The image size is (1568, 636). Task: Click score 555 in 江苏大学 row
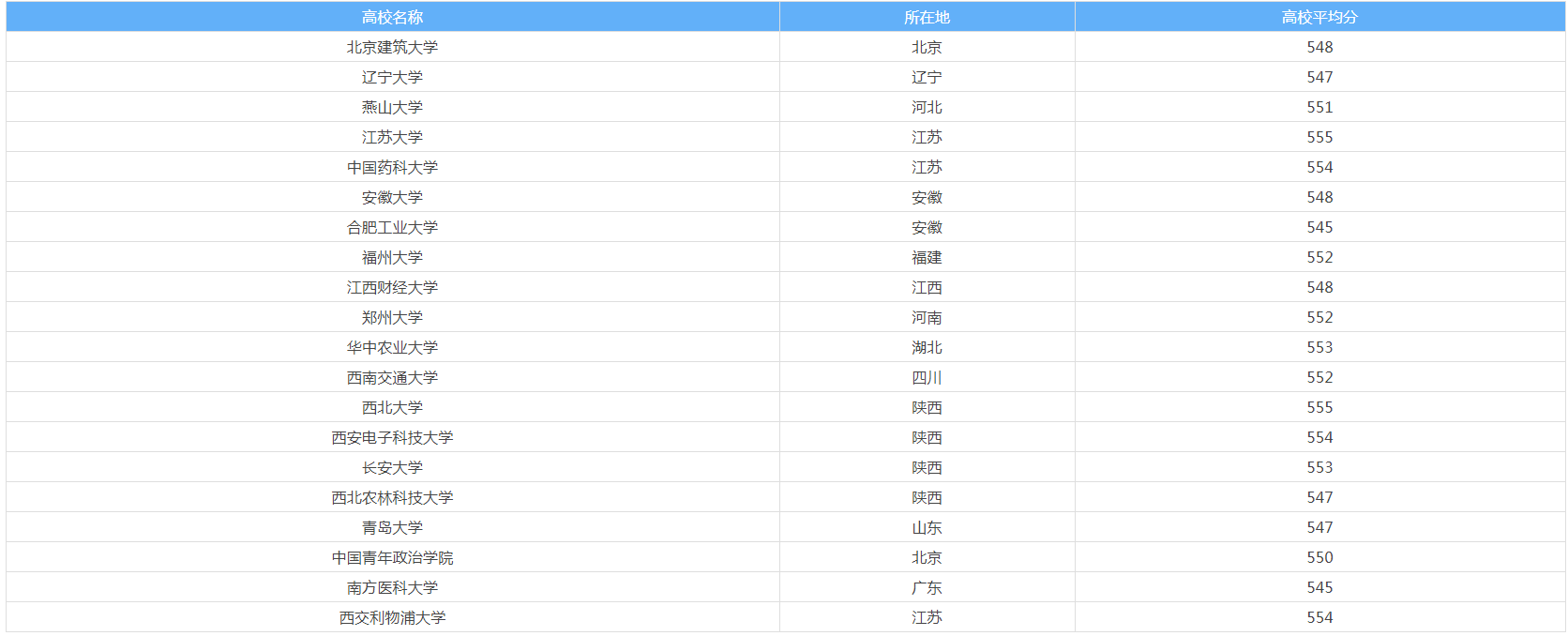tap(1319, 137)
